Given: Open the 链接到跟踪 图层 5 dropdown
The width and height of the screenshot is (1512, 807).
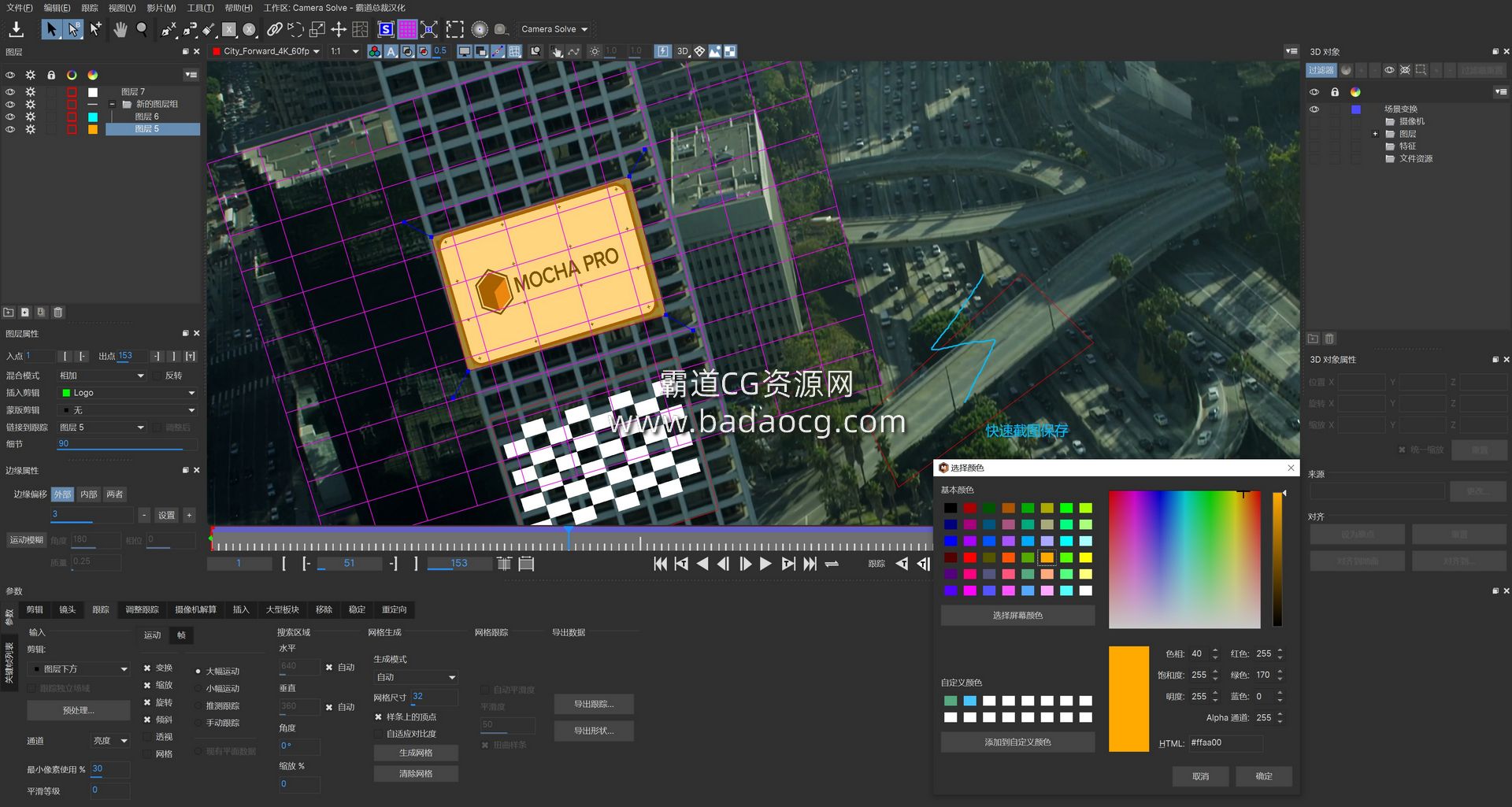Looking at the screenshot, I should coord(102,428).
